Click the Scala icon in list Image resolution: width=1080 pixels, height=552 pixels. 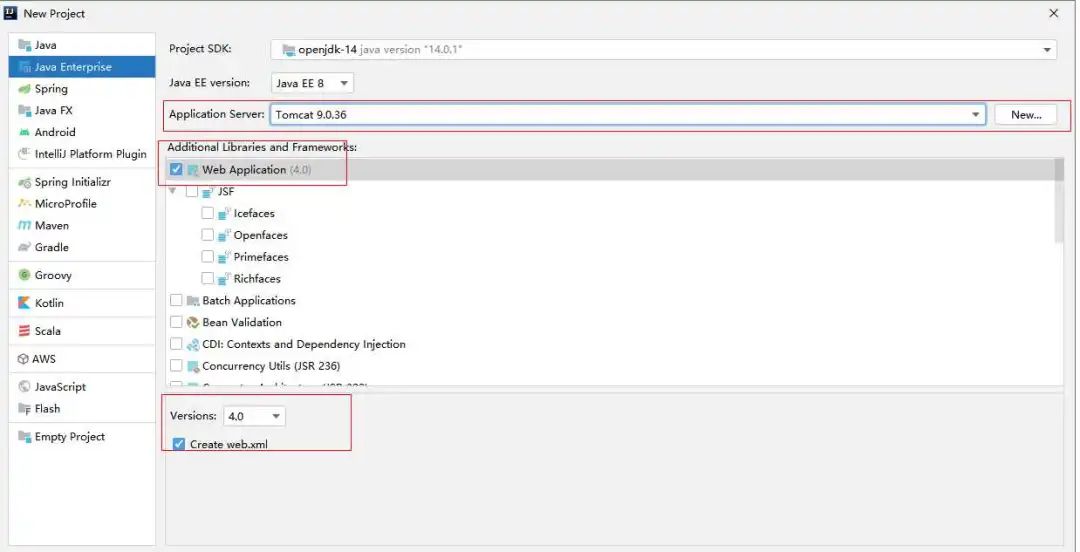point(24,331)
